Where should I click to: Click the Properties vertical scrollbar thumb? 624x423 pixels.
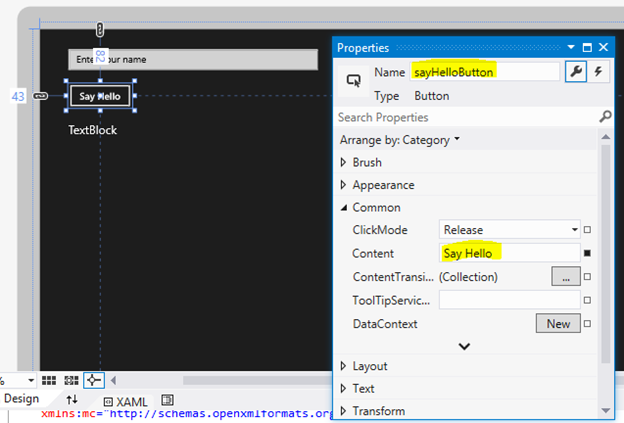click(x=605, y=254)
